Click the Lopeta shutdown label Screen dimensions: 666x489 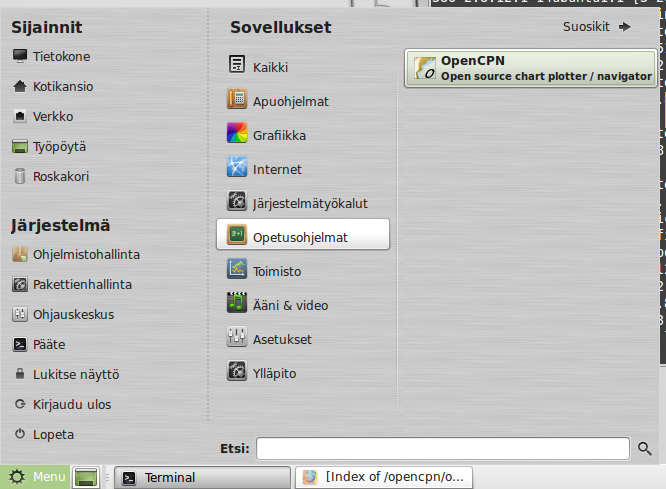[x=54, y=435]
